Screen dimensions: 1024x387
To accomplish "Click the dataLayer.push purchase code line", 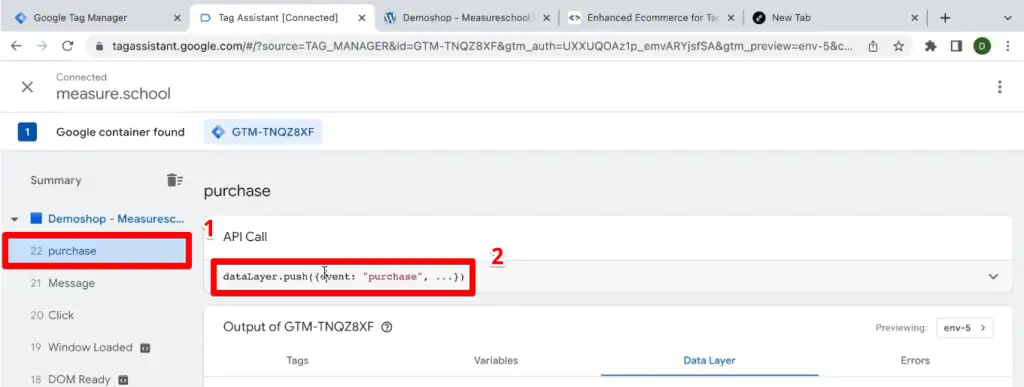I will pos(344,277).
